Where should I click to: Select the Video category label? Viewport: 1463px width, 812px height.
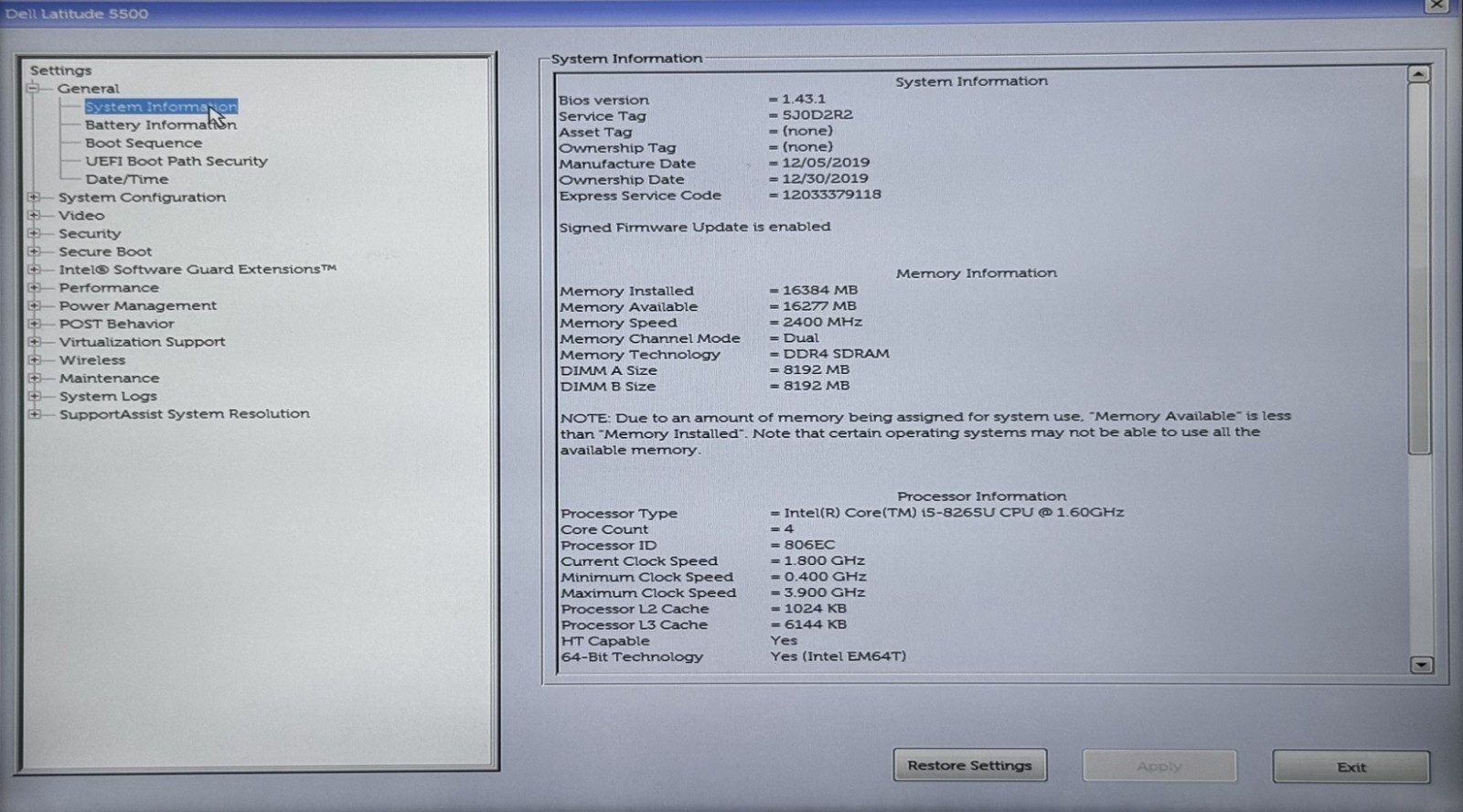tap(82, 216)
